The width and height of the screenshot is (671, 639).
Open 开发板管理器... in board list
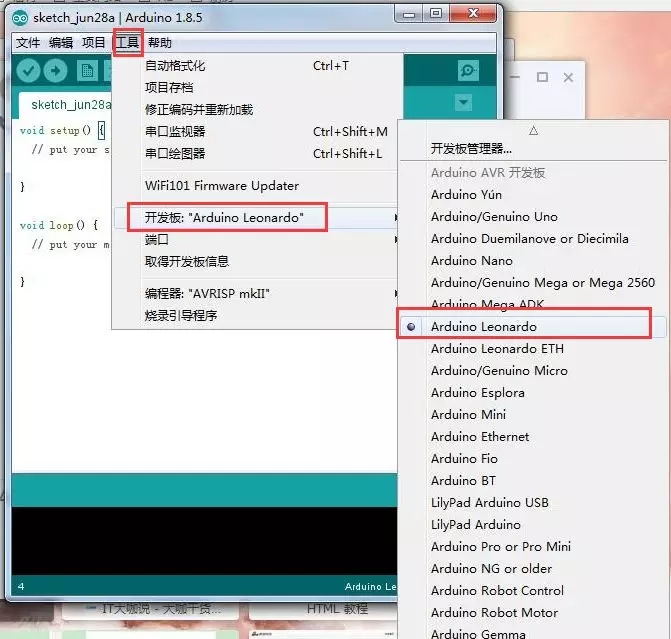pos(533,149)
